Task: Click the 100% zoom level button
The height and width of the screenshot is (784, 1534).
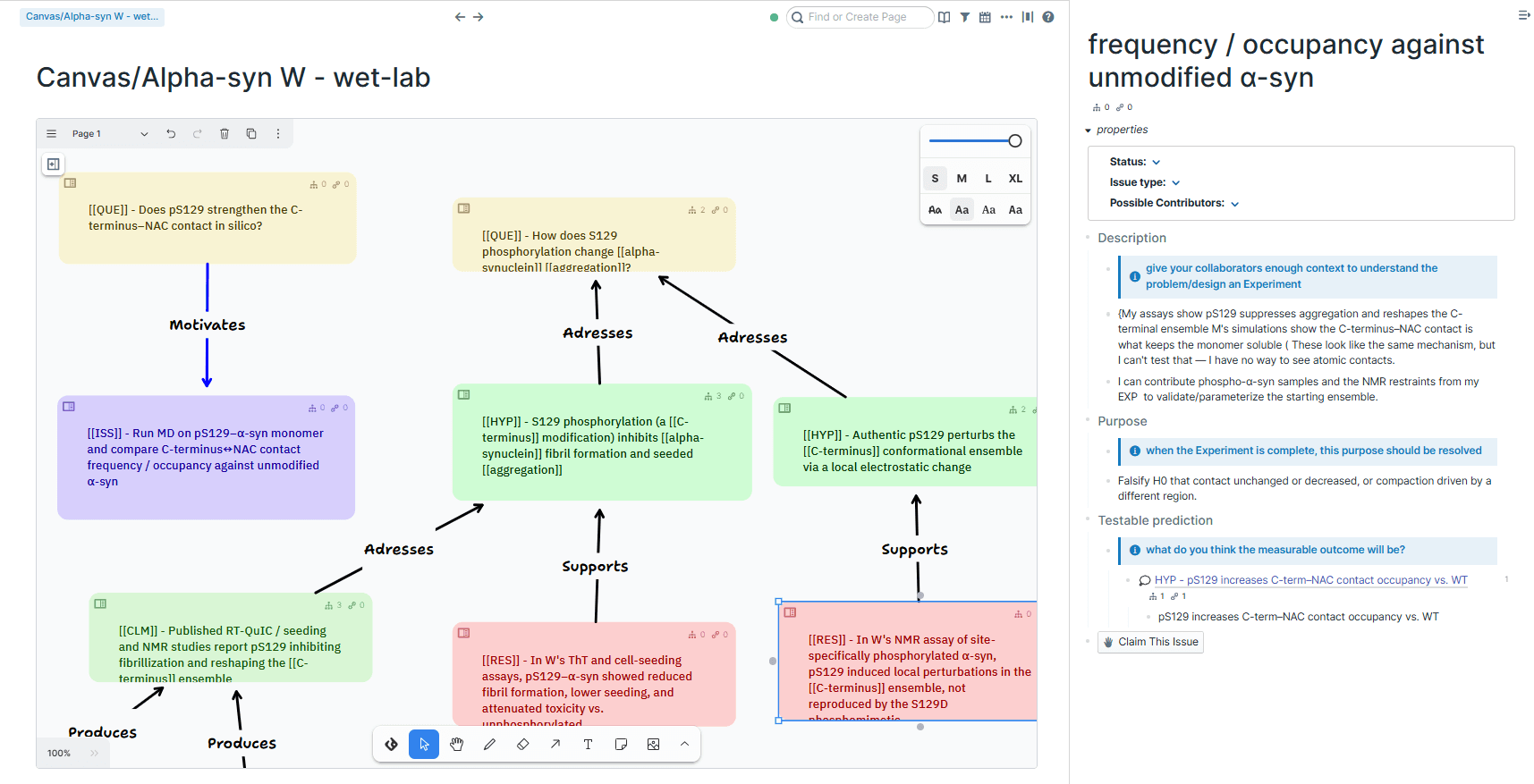Action: [x=59, y=754]
